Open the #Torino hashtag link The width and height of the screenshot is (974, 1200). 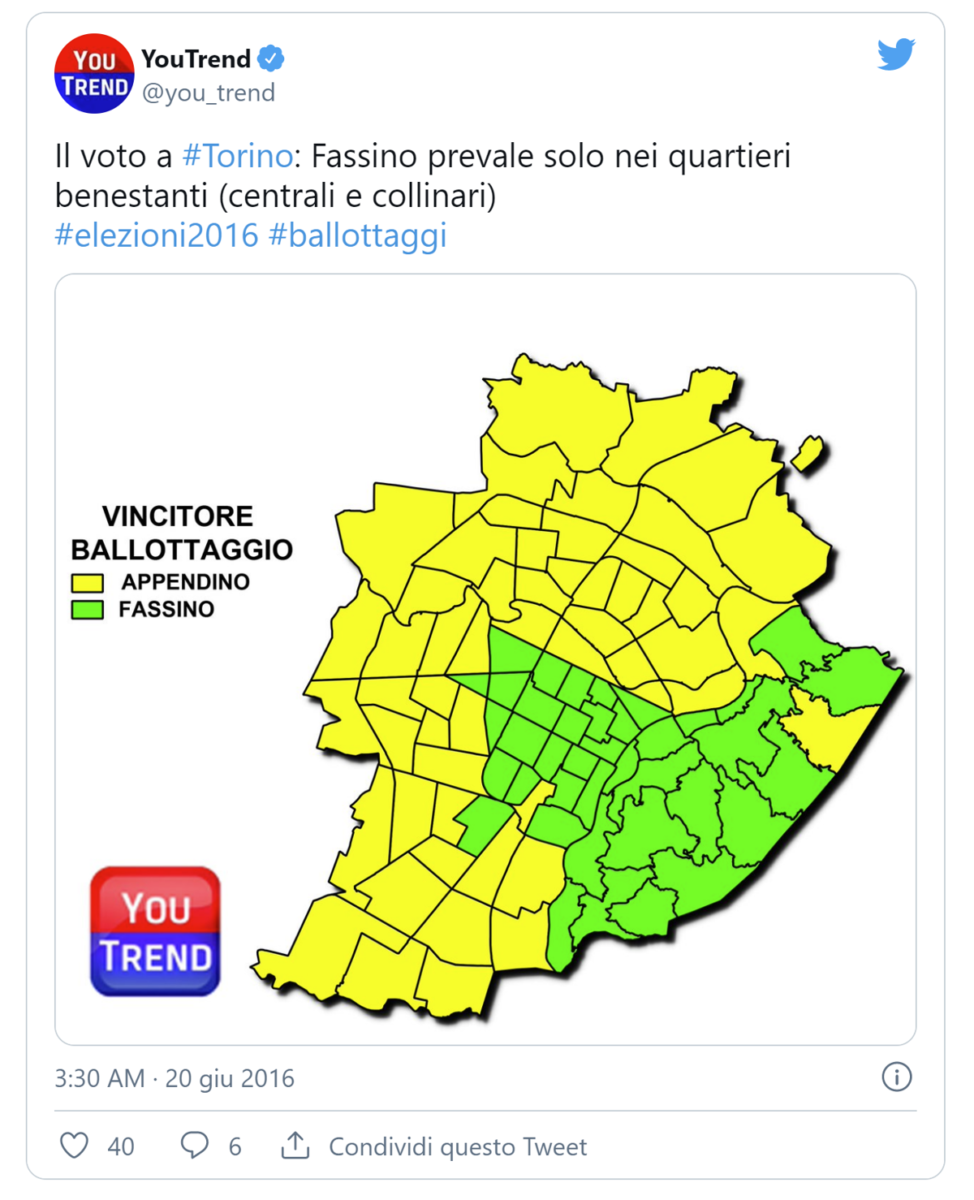[x=237, y=156]
